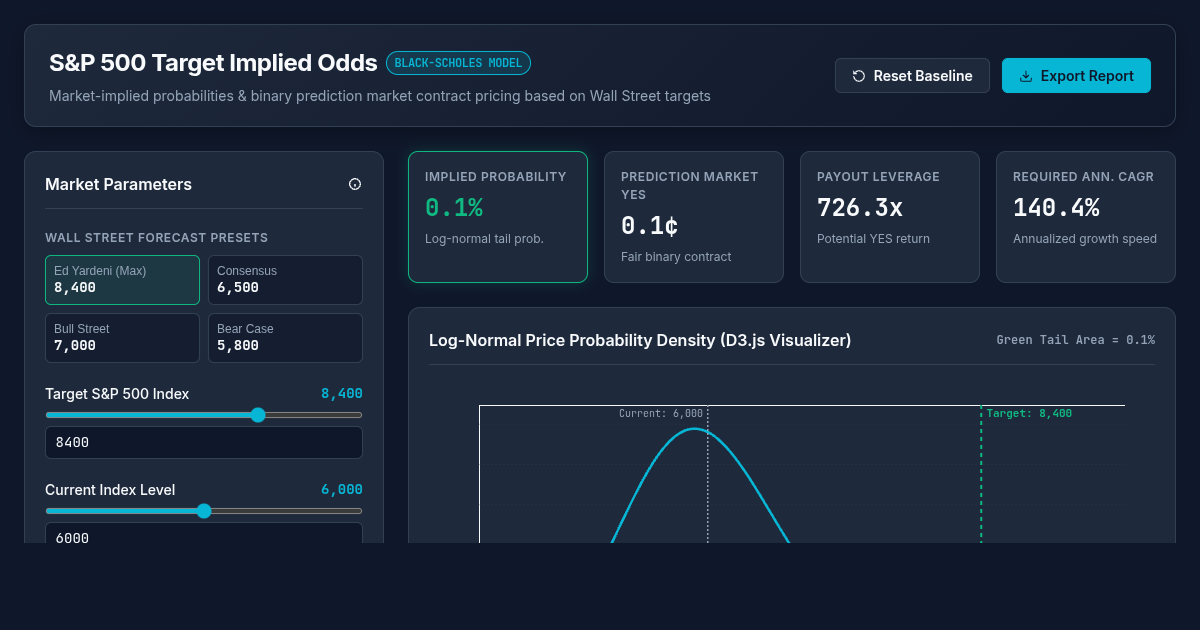The image size is (1200, 630).
Task: Select the Required Ann. CAGR card
Action: [1086, 217]
